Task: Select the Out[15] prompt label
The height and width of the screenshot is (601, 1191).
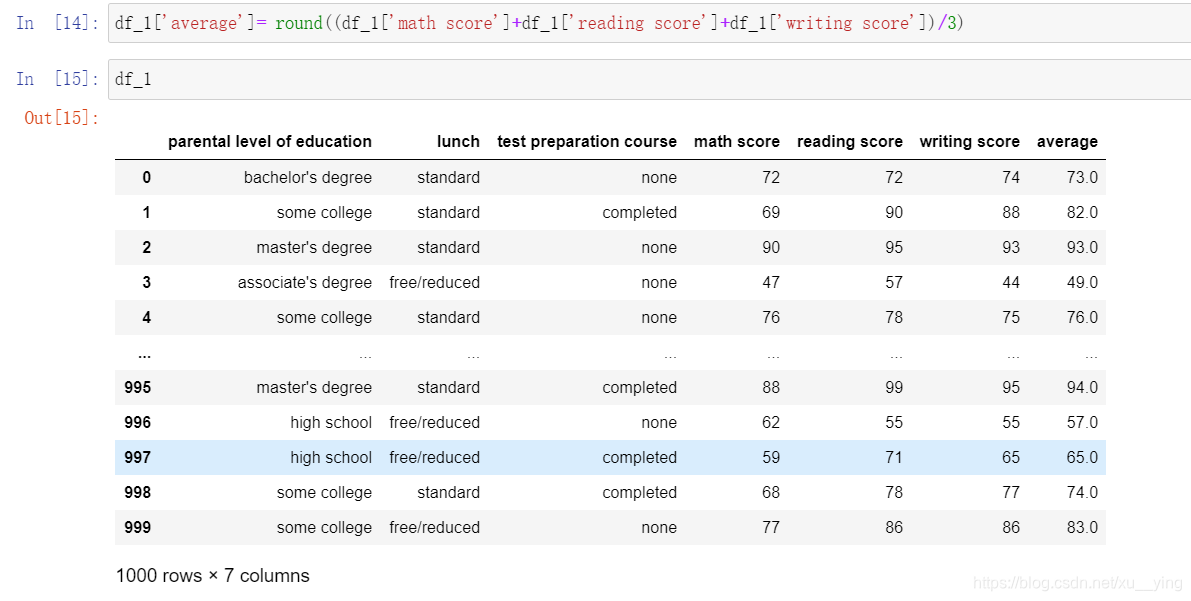Action: [x=48, y=117]
